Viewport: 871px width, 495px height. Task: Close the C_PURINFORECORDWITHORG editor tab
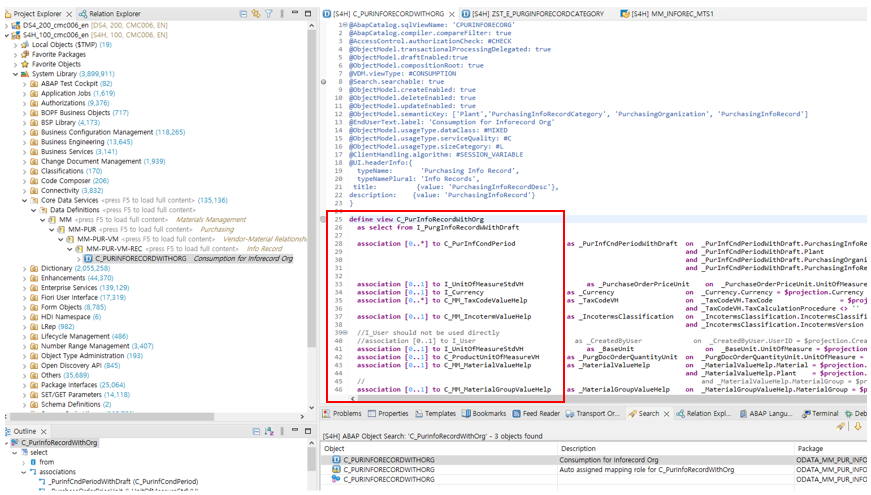452,14
